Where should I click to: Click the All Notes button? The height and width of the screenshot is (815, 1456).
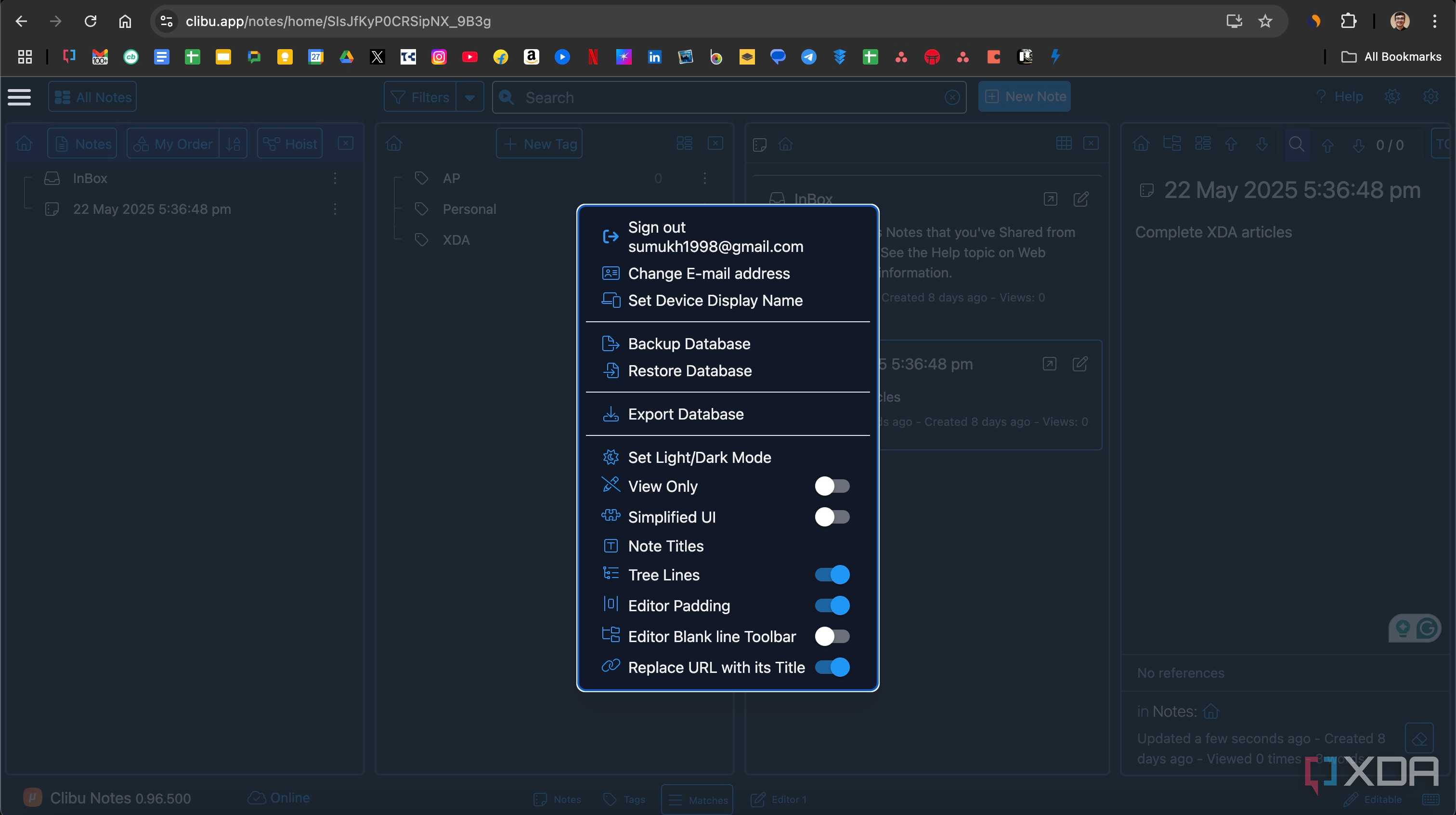pos(92,97)
